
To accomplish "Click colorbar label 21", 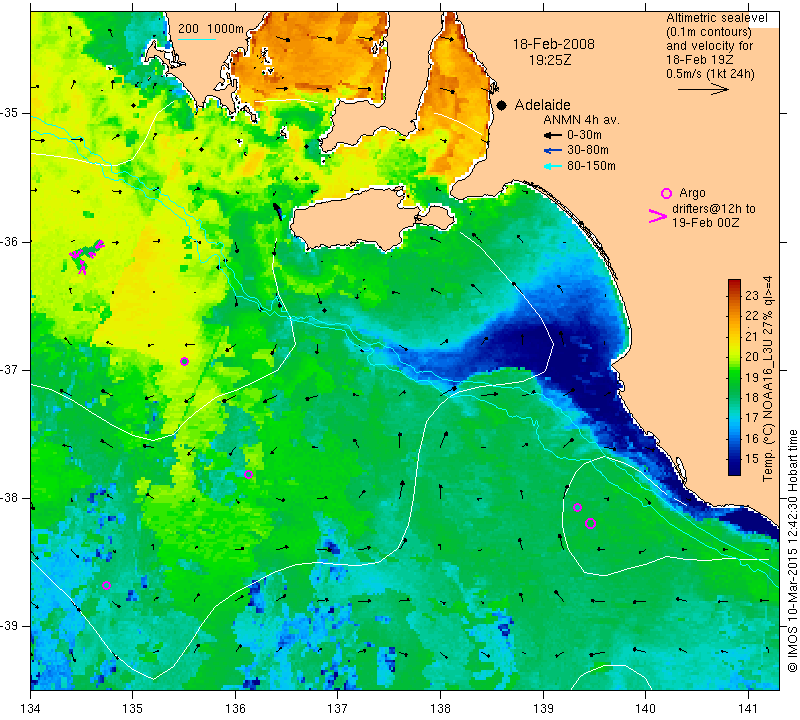I will pos(752,336).
